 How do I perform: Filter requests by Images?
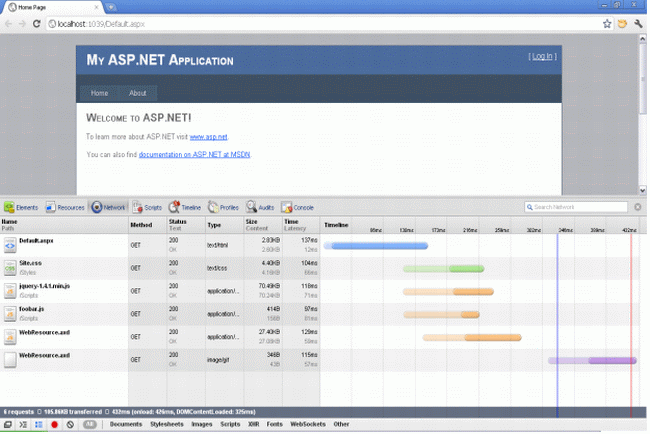tap(202, 424)
